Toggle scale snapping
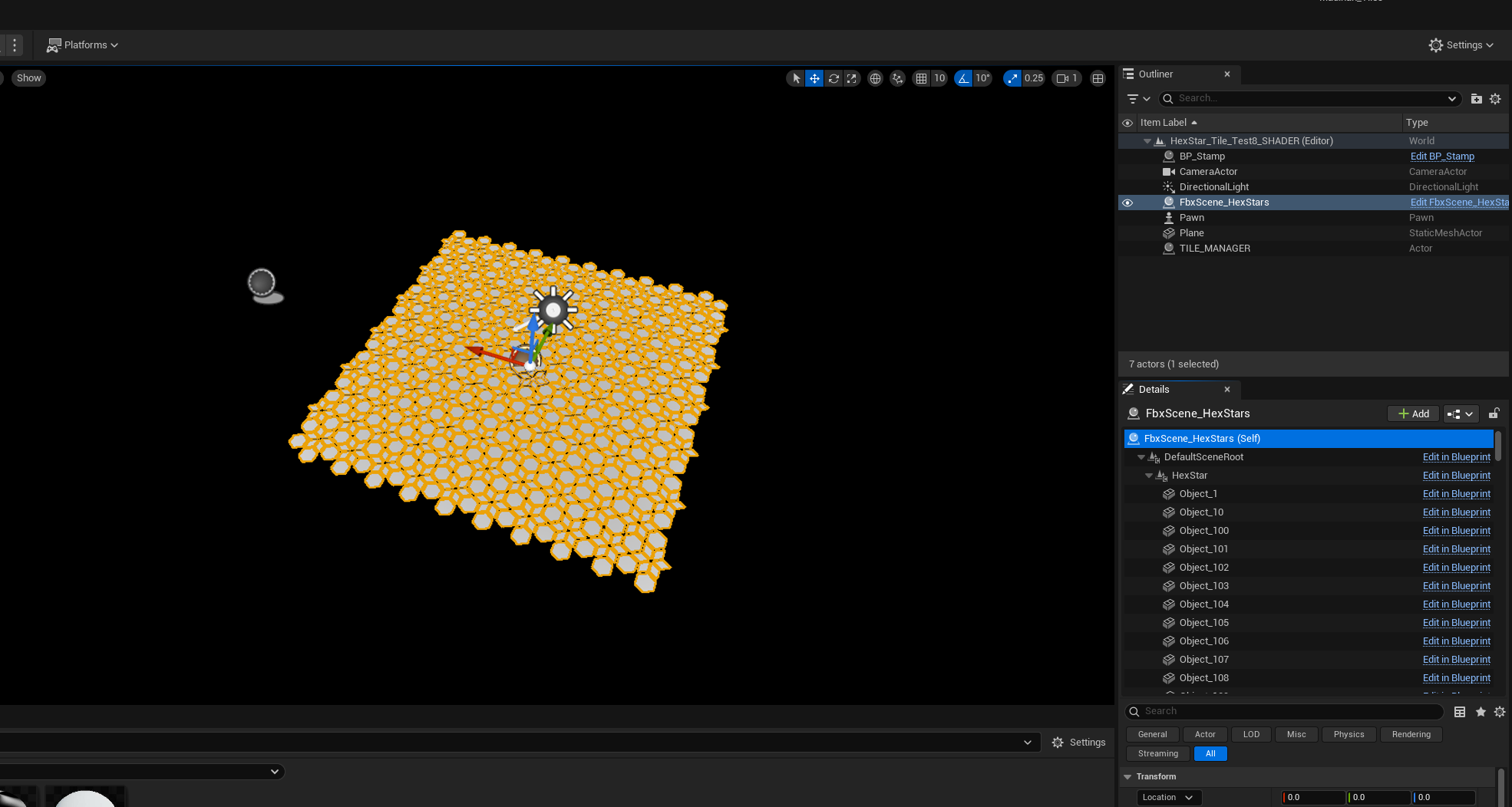The width and height of the screenshot is (1512, 807). point(1013,78)
